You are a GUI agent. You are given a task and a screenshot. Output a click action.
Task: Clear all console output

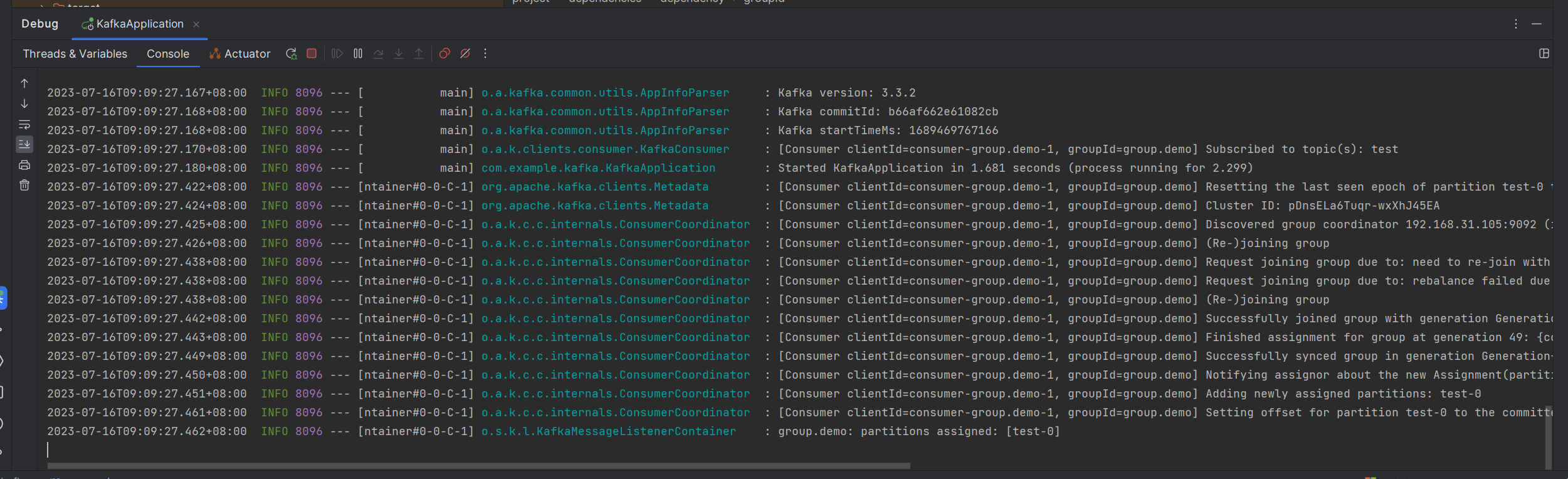pos(24,185)
